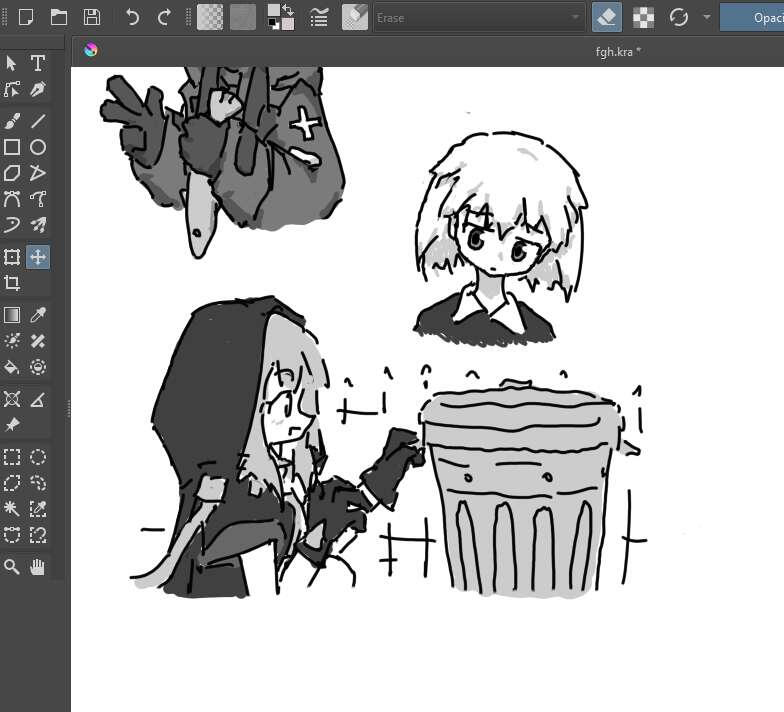Save the document with the floppy icon
This screenshot has height=712, width=784.
(91, 17)
